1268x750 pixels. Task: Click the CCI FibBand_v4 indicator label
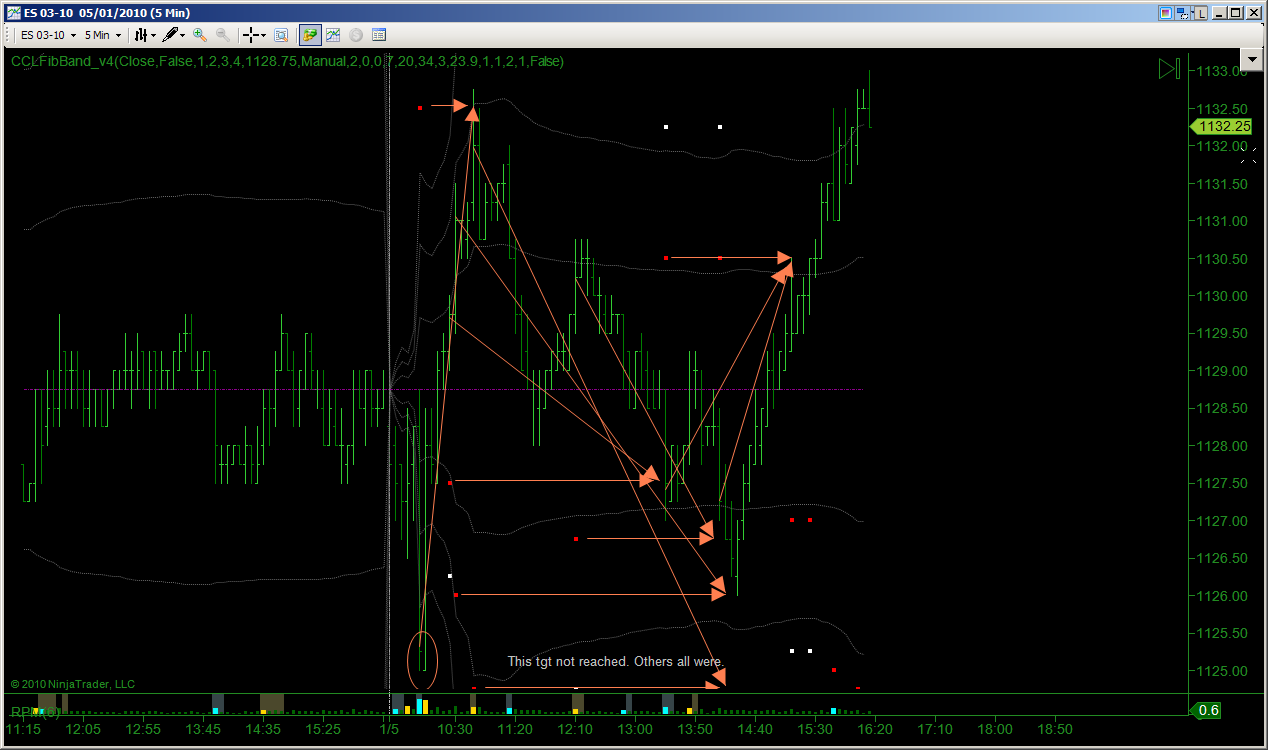pyautogui.click(x=287, y=61)
